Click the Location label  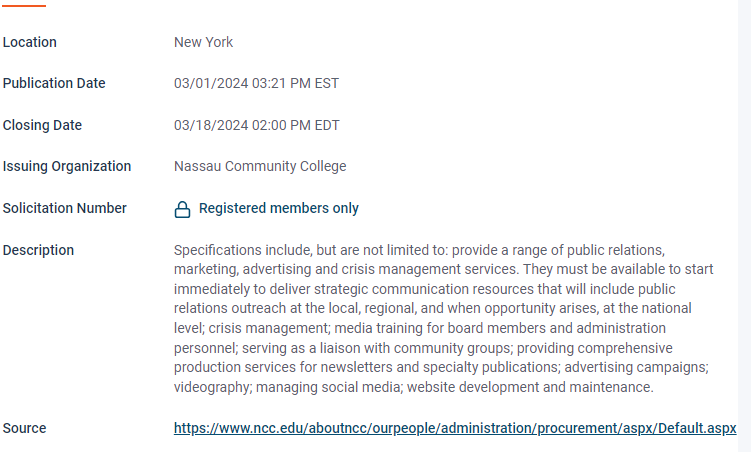click(30, 42)
